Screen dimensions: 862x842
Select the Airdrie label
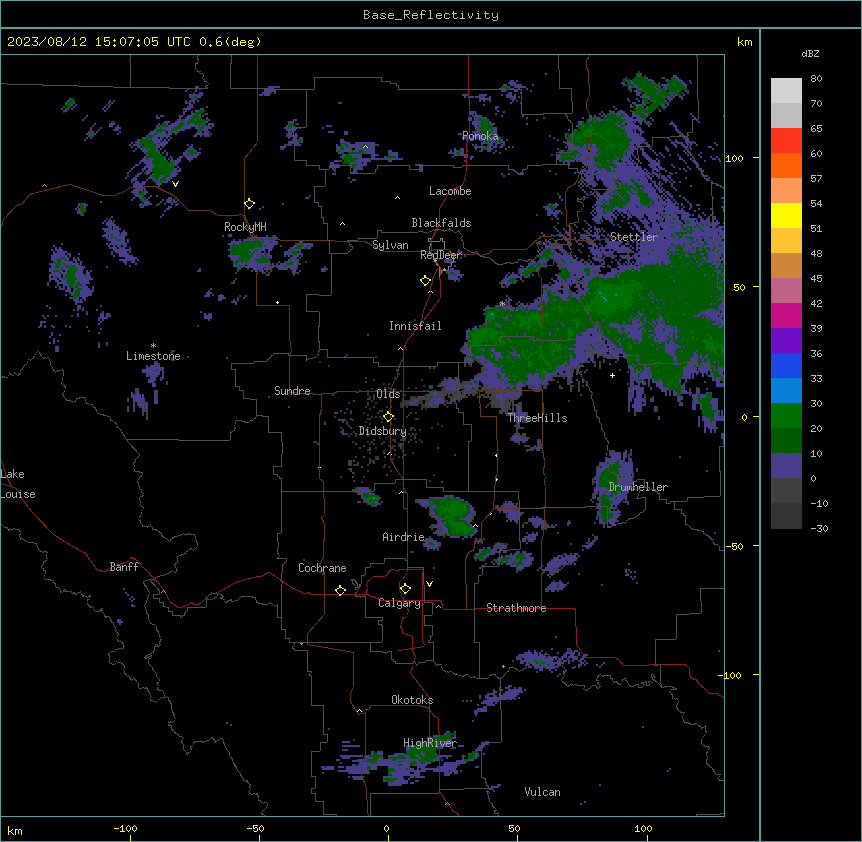pyautogui.click(x=404, y=537)
